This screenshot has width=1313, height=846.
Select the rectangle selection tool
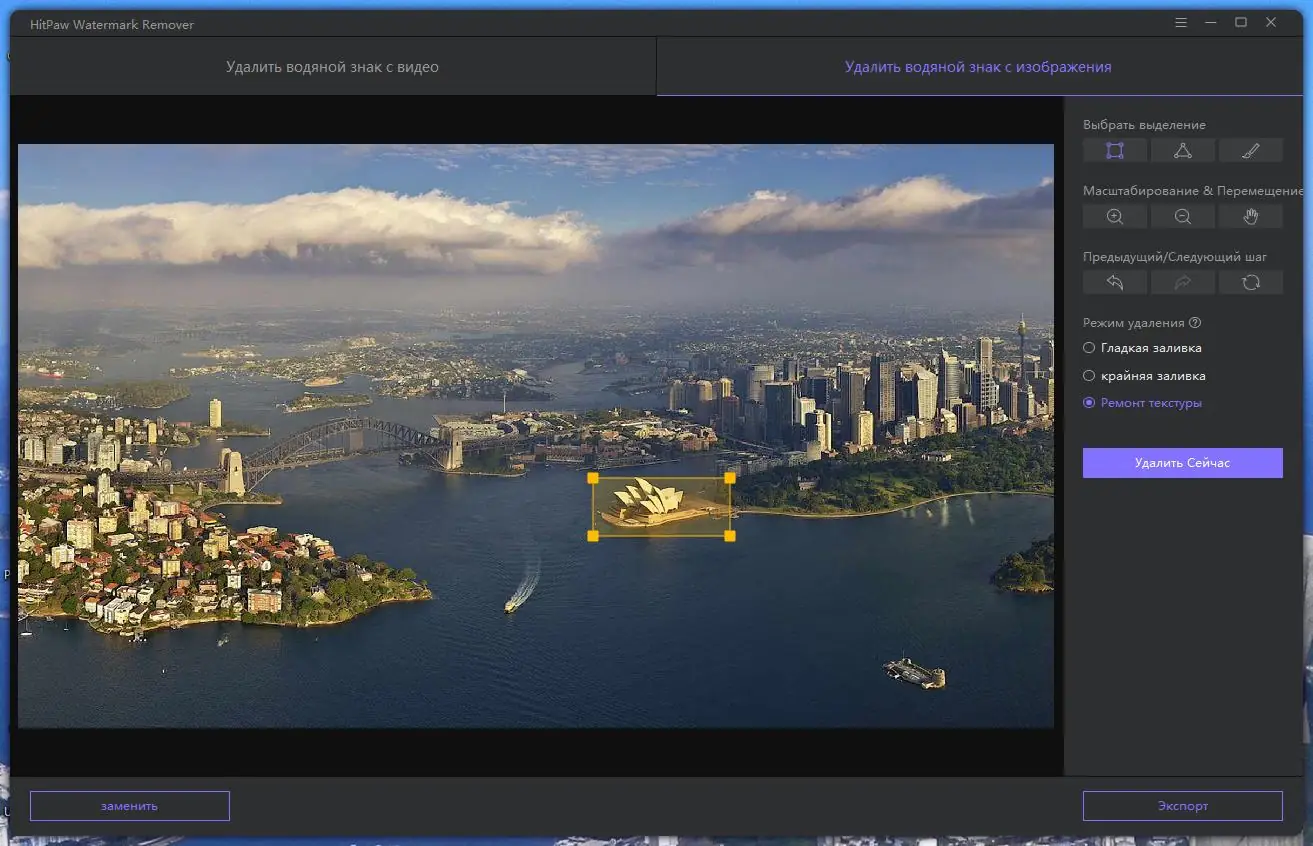click(x=1115, y=151)
